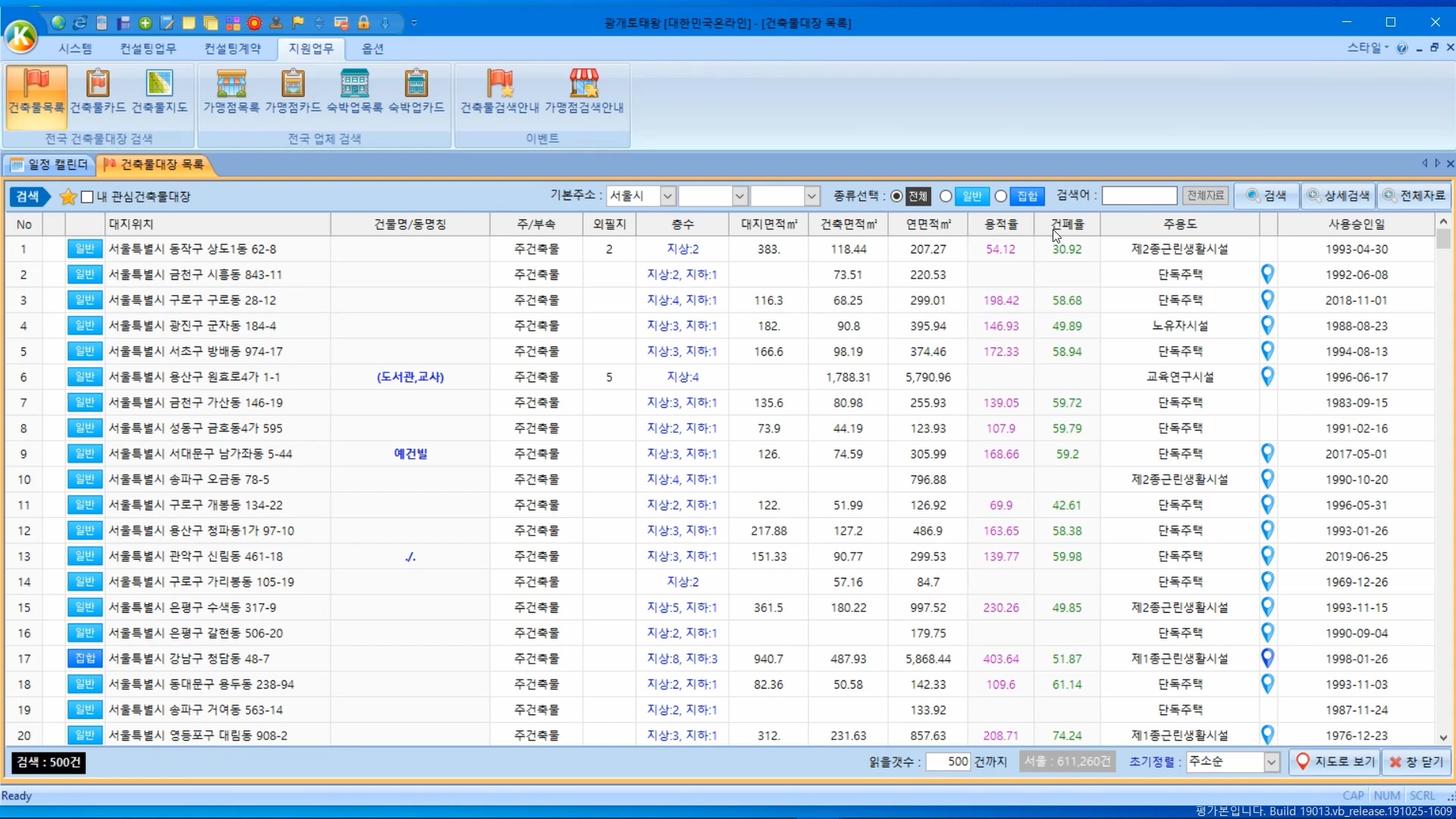This screenshot has height=819, width=1456.
Task: Click the 검색어 search input field
Action: (x=1139, y=196)
